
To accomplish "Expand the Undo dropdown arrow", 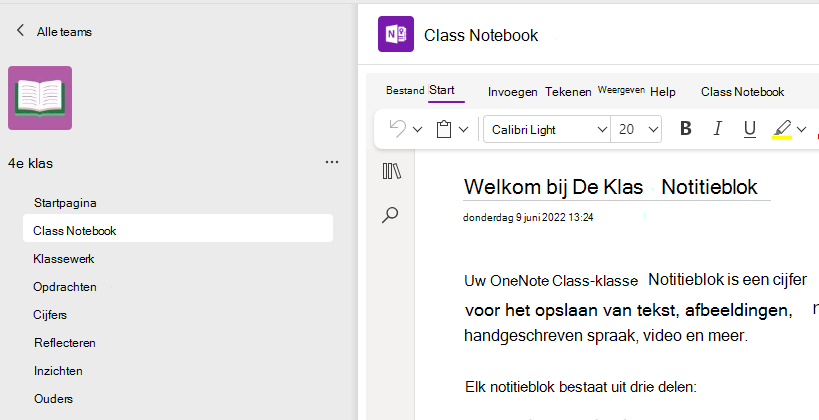I will 417,130.
